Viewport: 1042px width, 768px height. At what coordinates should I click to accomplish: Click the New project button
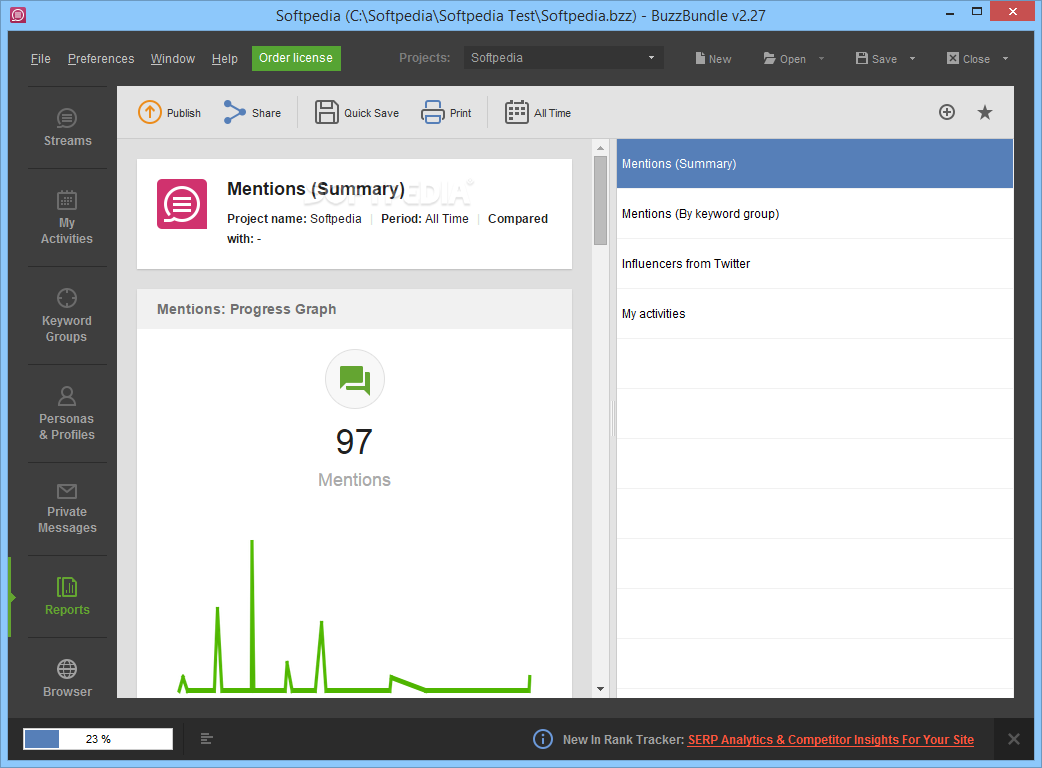[713, 58]
